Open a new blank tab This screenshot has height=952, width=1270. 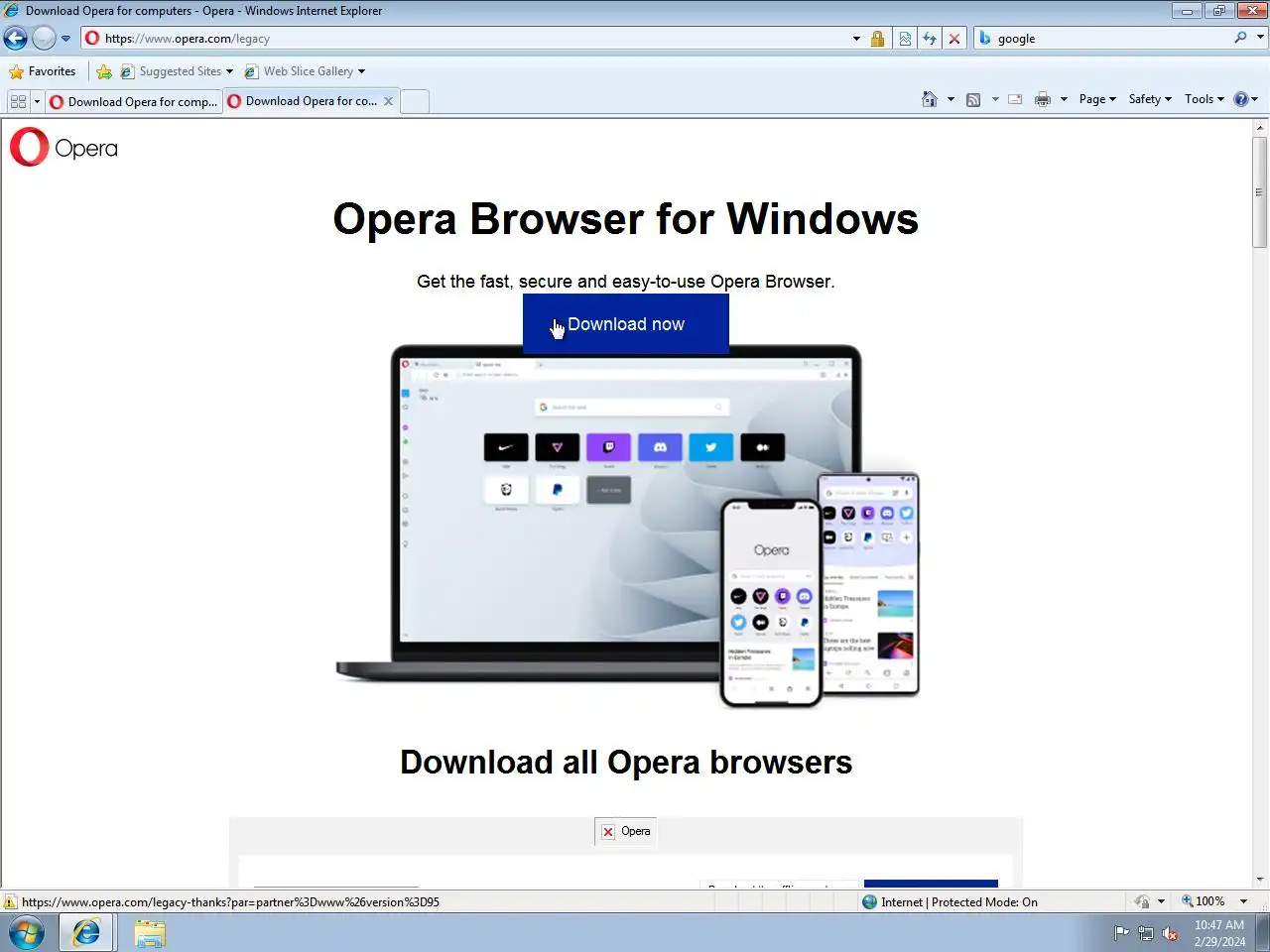point(415,101)
